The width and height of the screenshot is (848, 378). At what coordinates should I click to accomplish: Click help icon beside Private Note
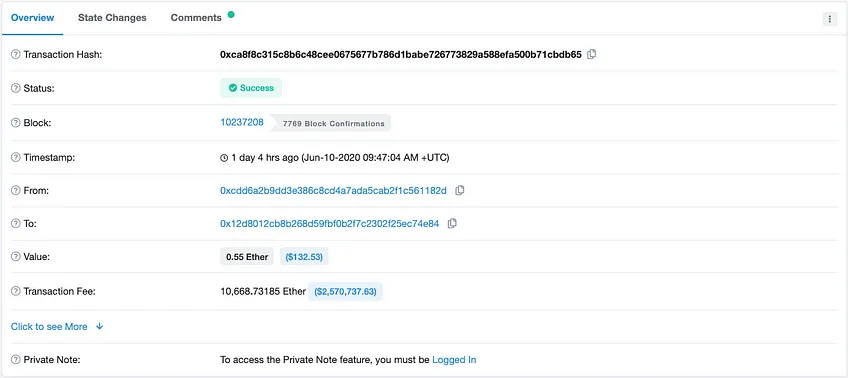click(x=16, y=360)
